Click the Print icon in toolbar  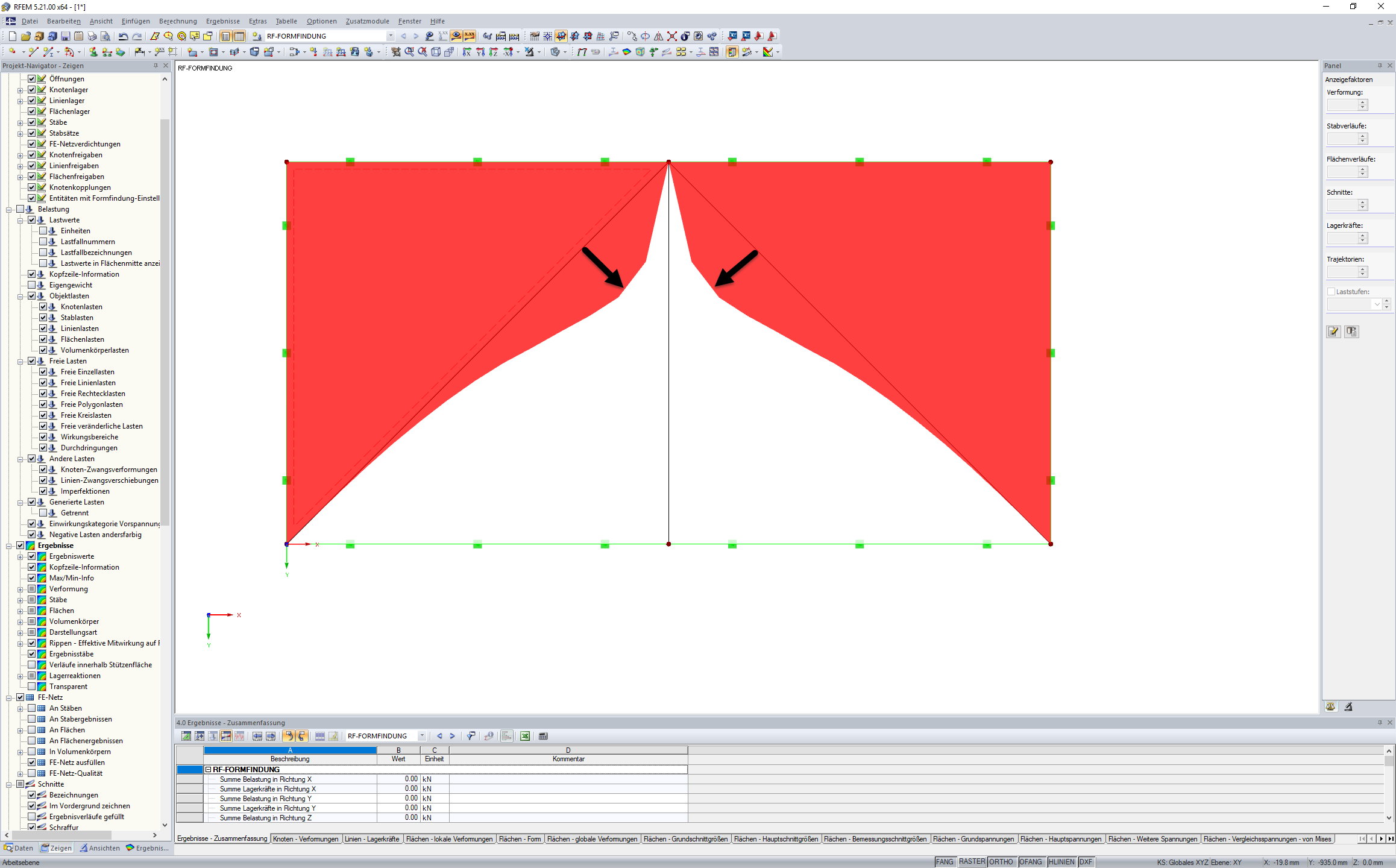point(92,36)
